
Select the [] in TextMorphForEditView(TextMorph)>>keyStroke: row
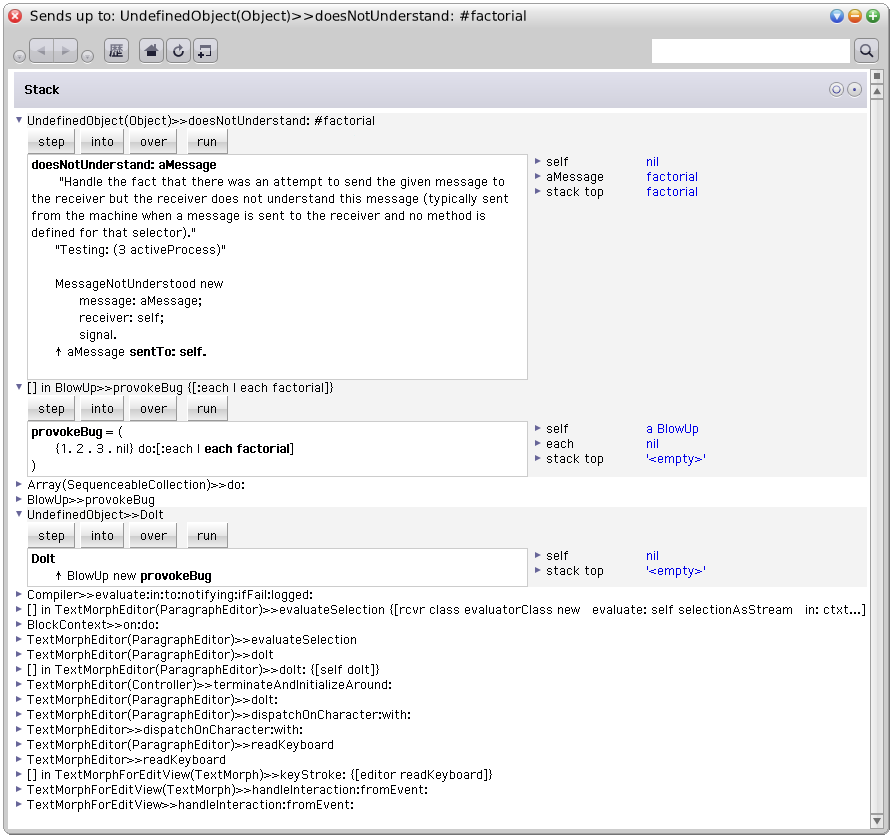(259, 774)
